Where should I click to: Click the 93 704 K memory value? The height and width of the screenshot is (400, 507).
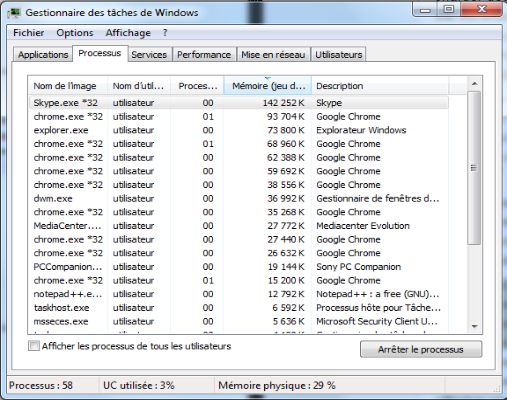tap(286, 117)
